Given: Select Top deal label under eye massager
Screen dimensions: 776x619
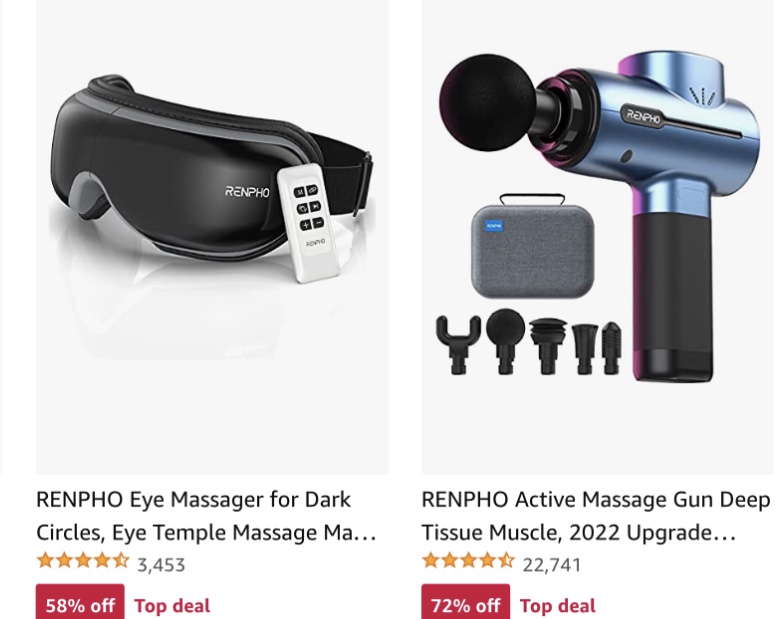Looking at the screenshot, I should click(x=172, y=606).
